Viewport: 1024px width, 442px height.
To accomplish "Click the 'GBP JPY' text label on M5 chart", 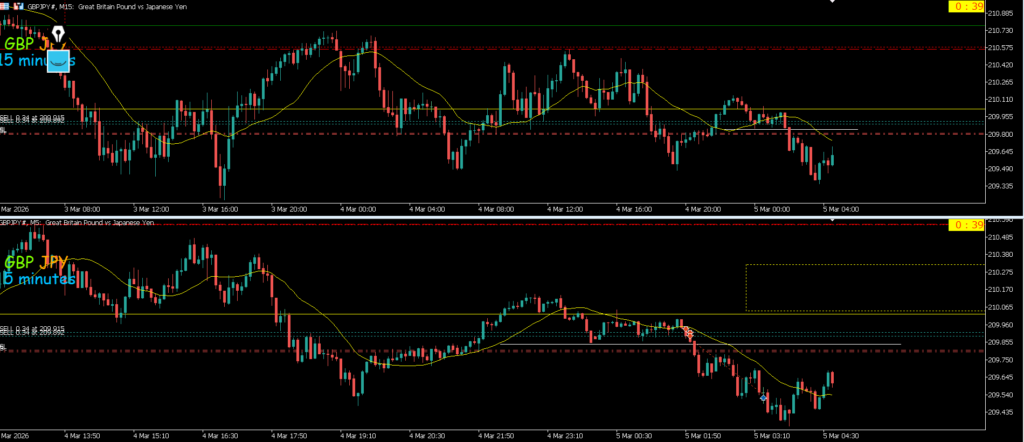I will [37, 262].
